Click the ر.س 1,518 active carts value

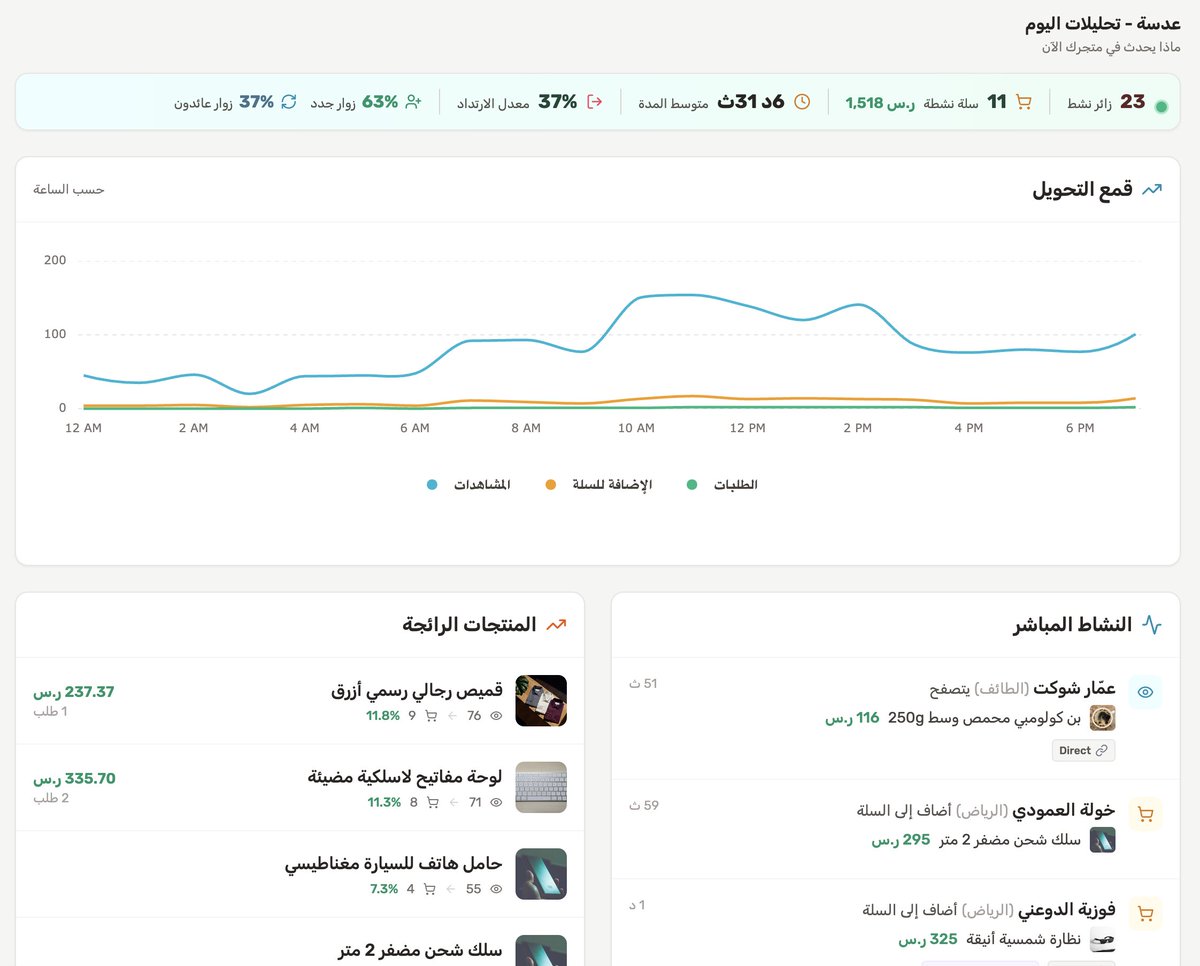point(880,102)
